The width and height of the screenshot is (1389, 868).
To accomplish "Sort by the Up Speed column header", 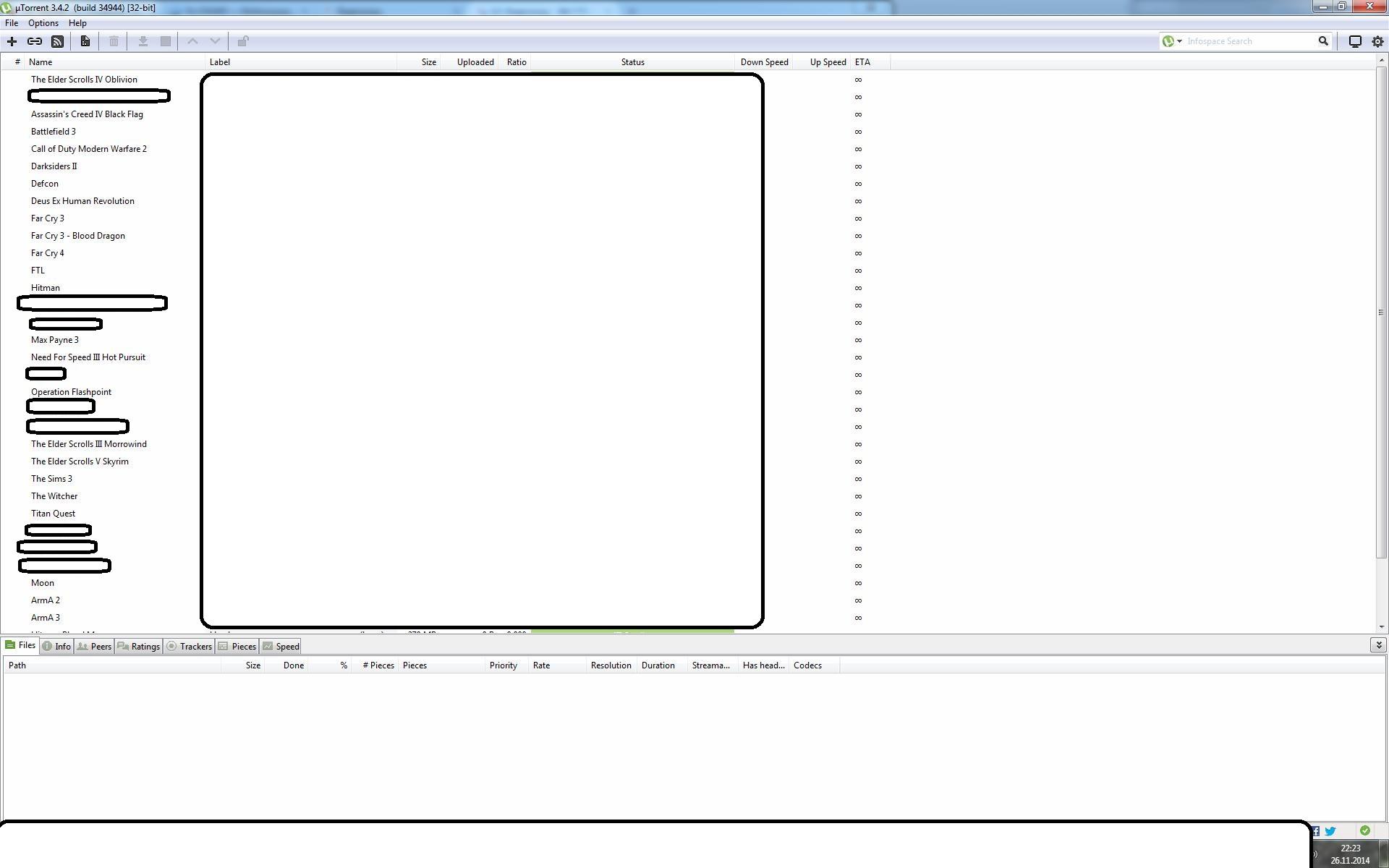I will pyautogui.click(x=821, y=62).
